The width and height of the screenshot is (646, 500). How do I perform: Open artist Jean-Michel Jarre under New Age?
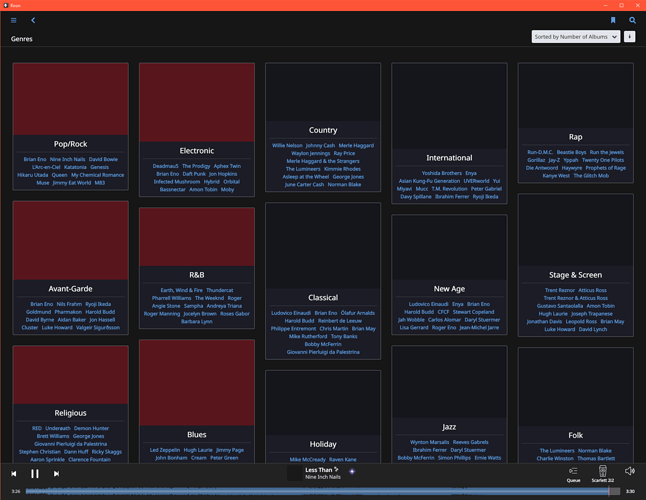(479, 328)
